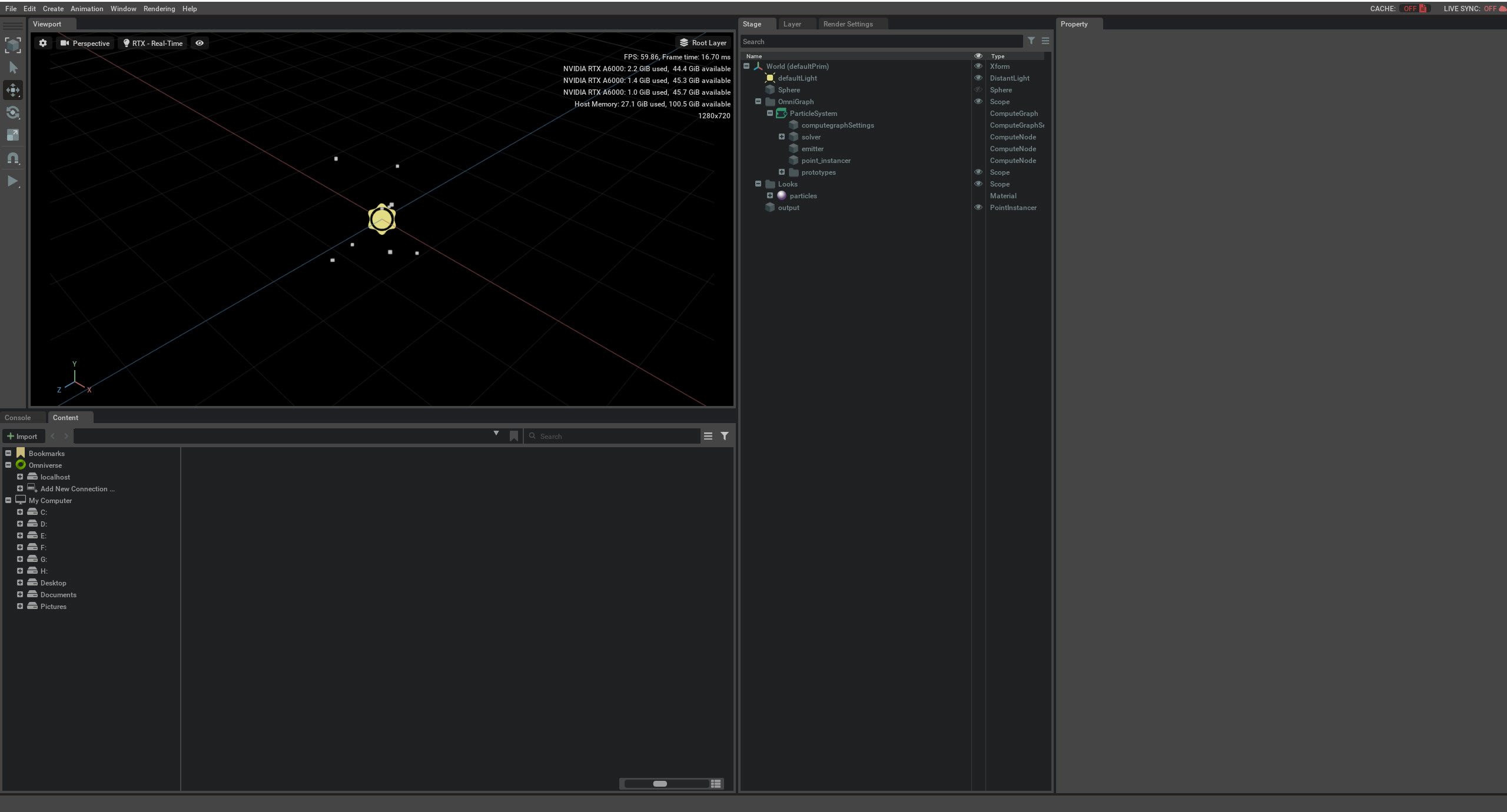The width and height of the screenshot is (1507, 812).
Task: Start simulation with the Play button
Action: (13, 181)
